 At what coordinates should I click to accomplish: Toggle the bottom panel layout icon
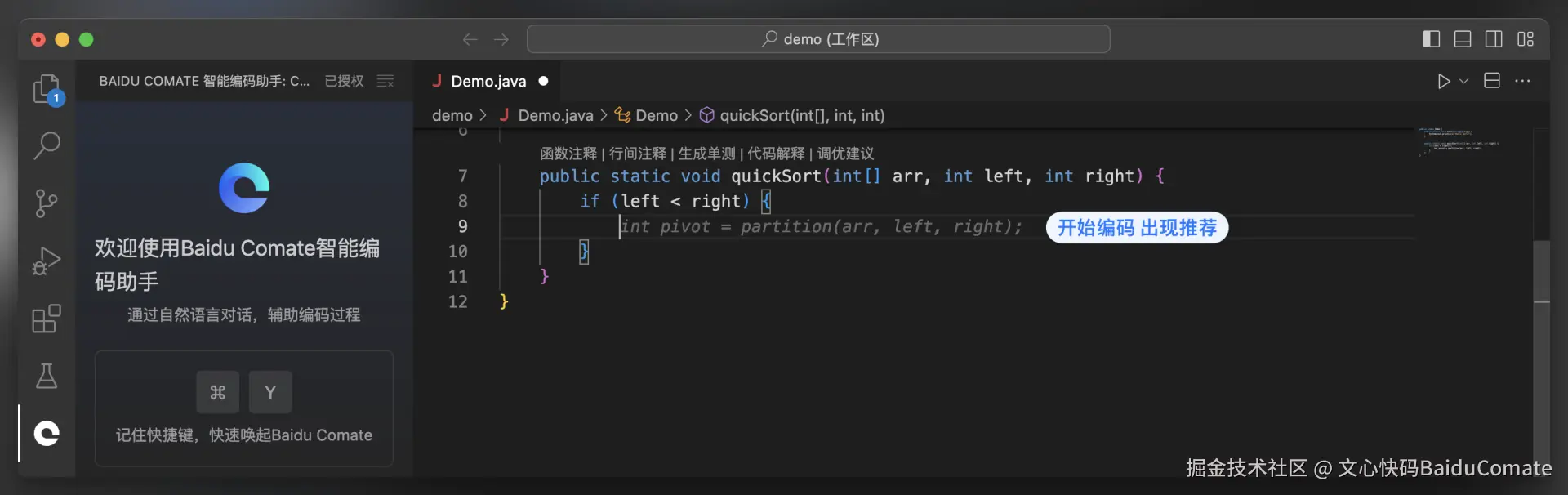[x=1463, y=39]
